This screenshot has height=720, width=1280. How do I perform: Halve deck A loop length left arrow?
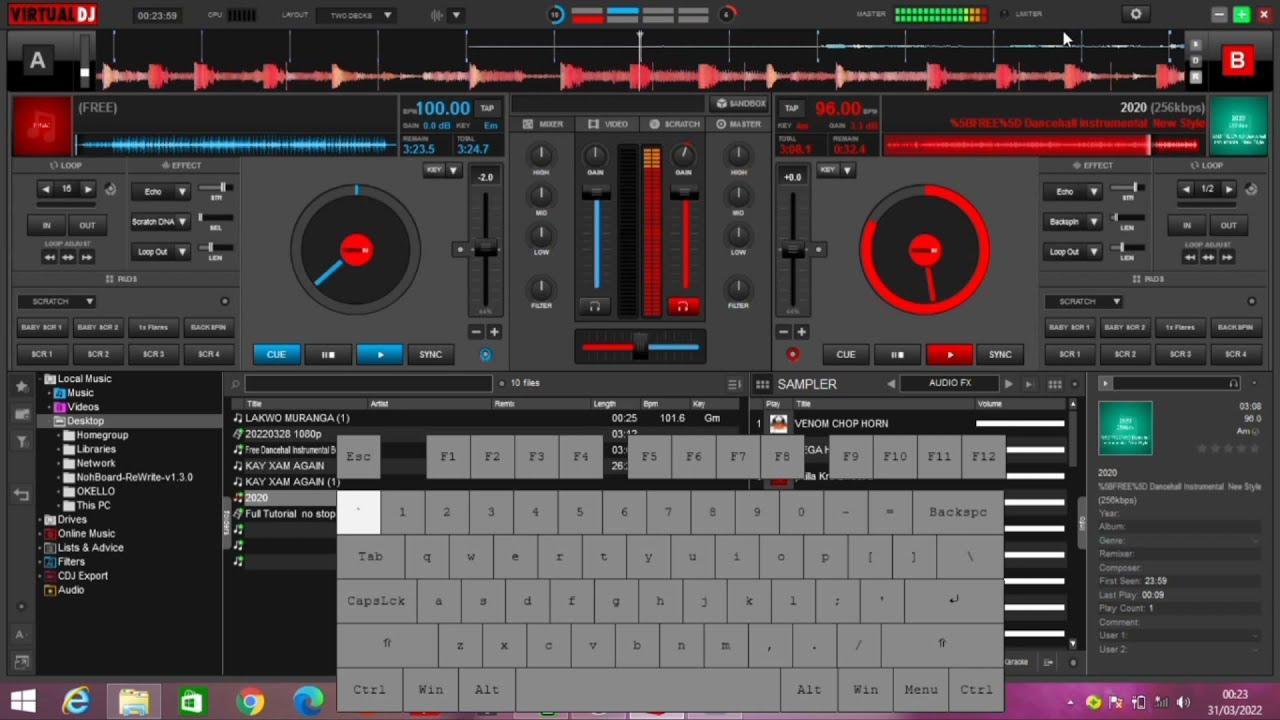[46, 189]
